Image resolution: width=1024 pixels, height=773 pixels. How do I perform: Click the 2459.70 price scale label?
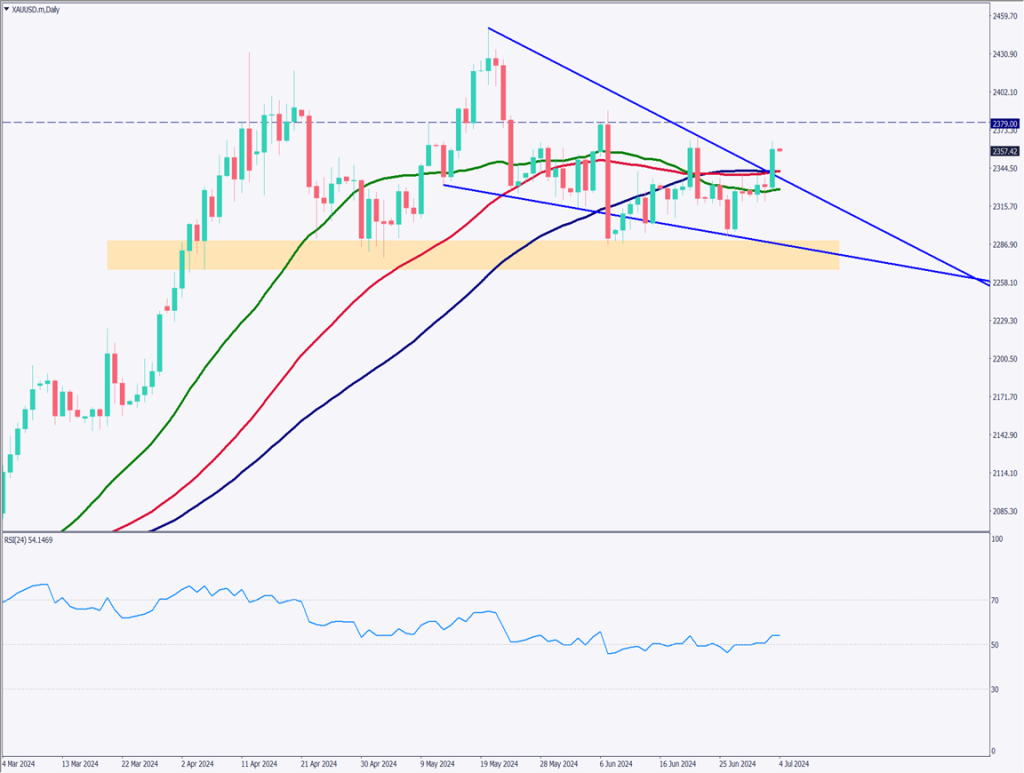tap(1004, 16)
